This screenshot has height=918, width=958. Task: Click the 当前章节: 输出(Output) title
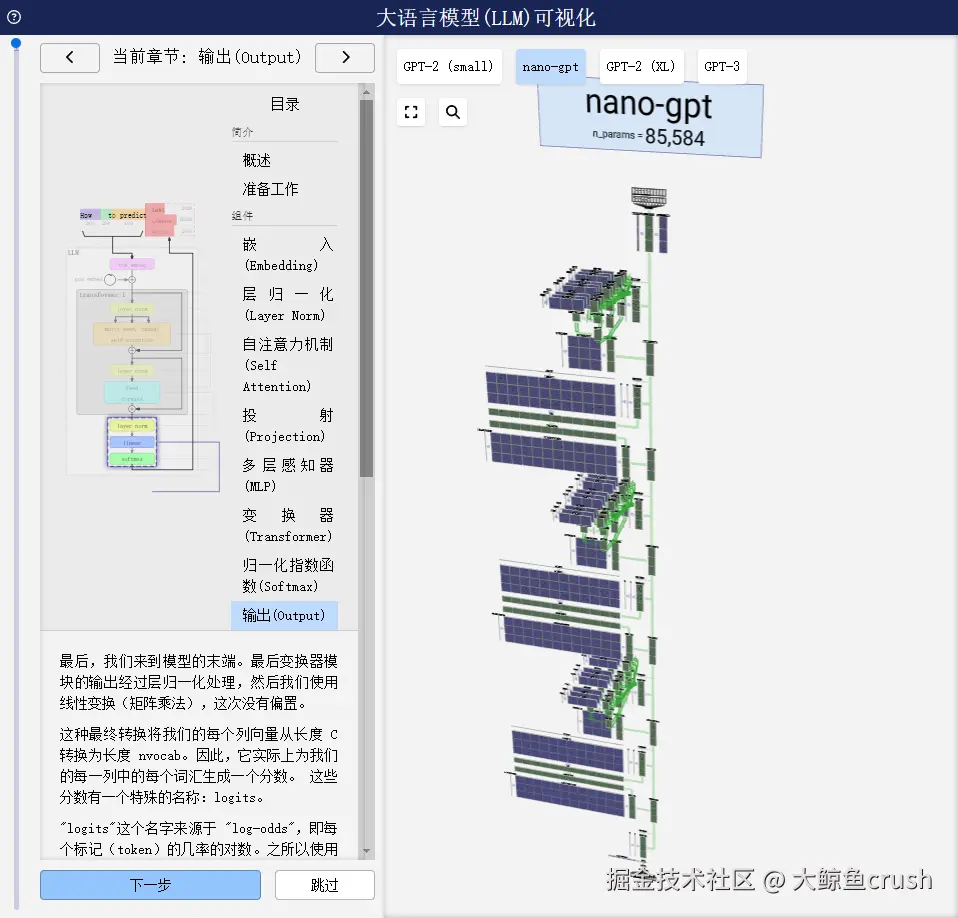[x=207, y=57]
